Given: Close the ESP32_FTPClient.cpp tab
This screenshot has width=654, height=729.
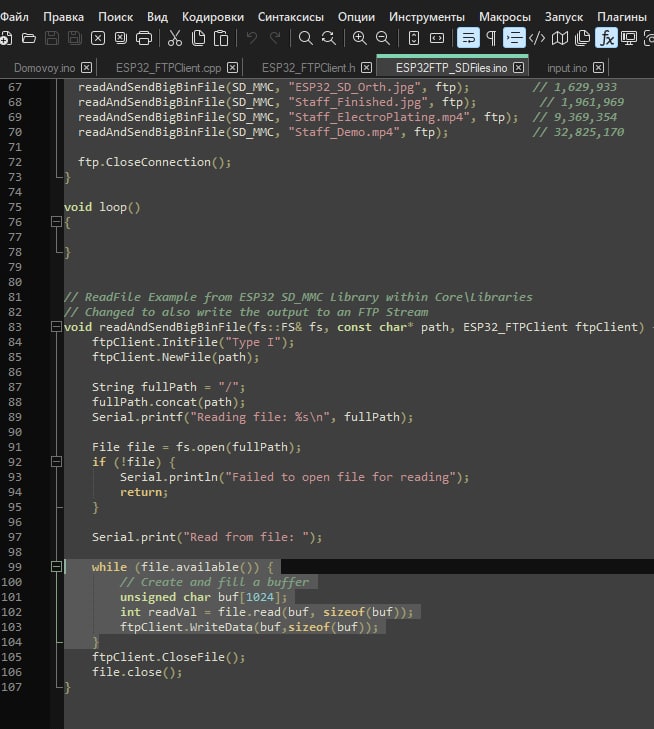Looking at the screenshot, I should (232, 68).
